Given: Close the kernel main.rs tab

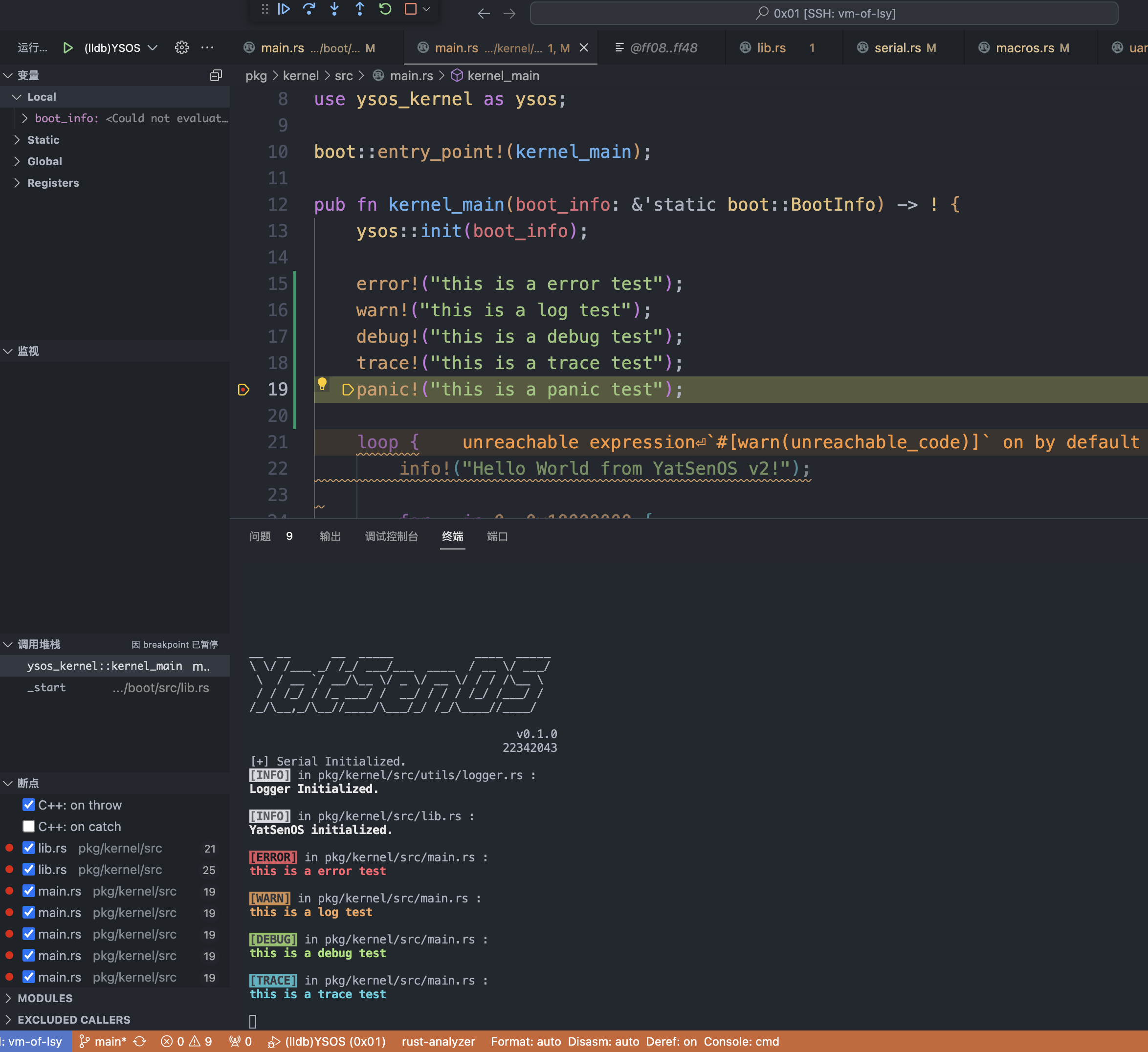Looking at the screenshot, I should [584, 48].
